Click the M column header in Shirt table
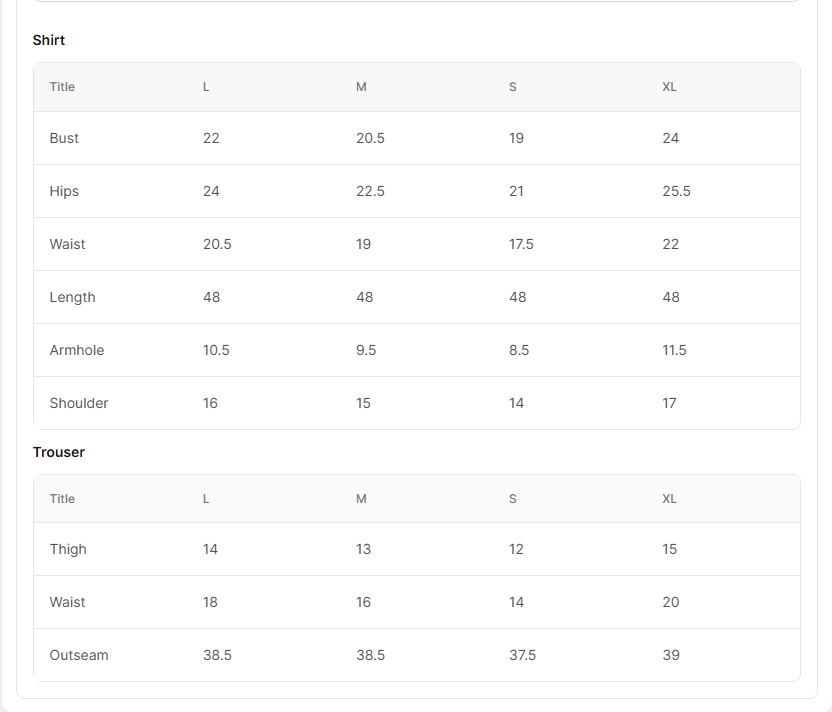Image resolution: width=832 pixels, height=712 pixels. click(361, 87)
